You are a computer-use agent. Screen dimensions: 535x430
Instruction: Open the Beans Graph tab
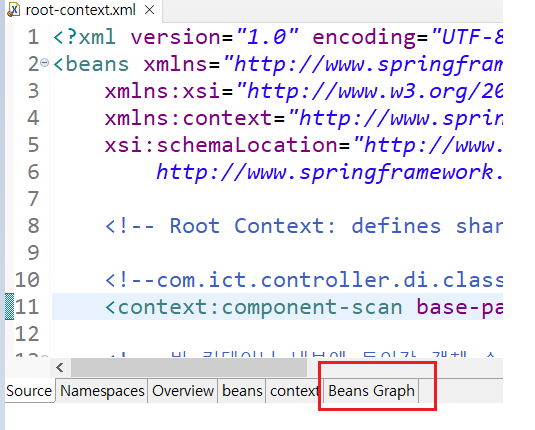(371, 391)
